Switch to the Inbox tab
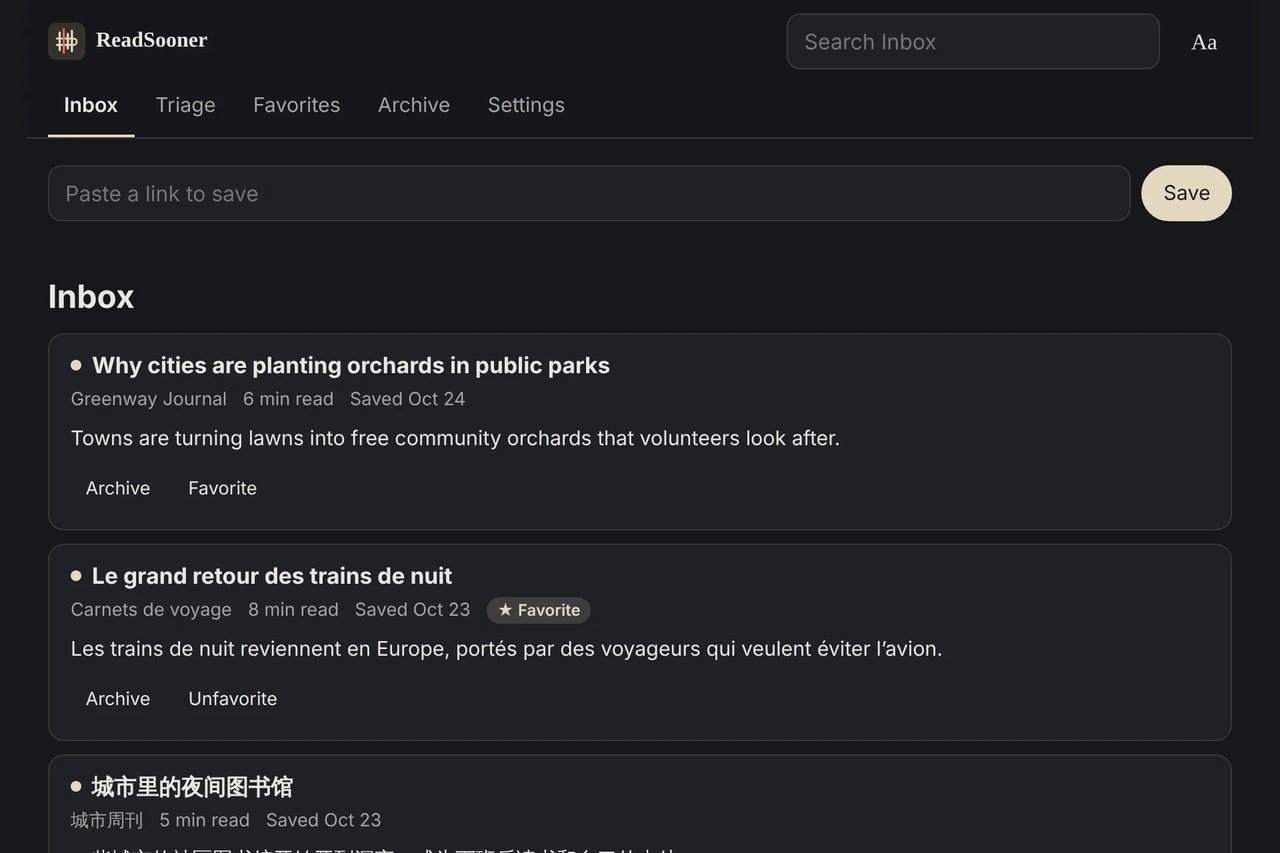Viewport: 1280px width, 853px height. 91,105
